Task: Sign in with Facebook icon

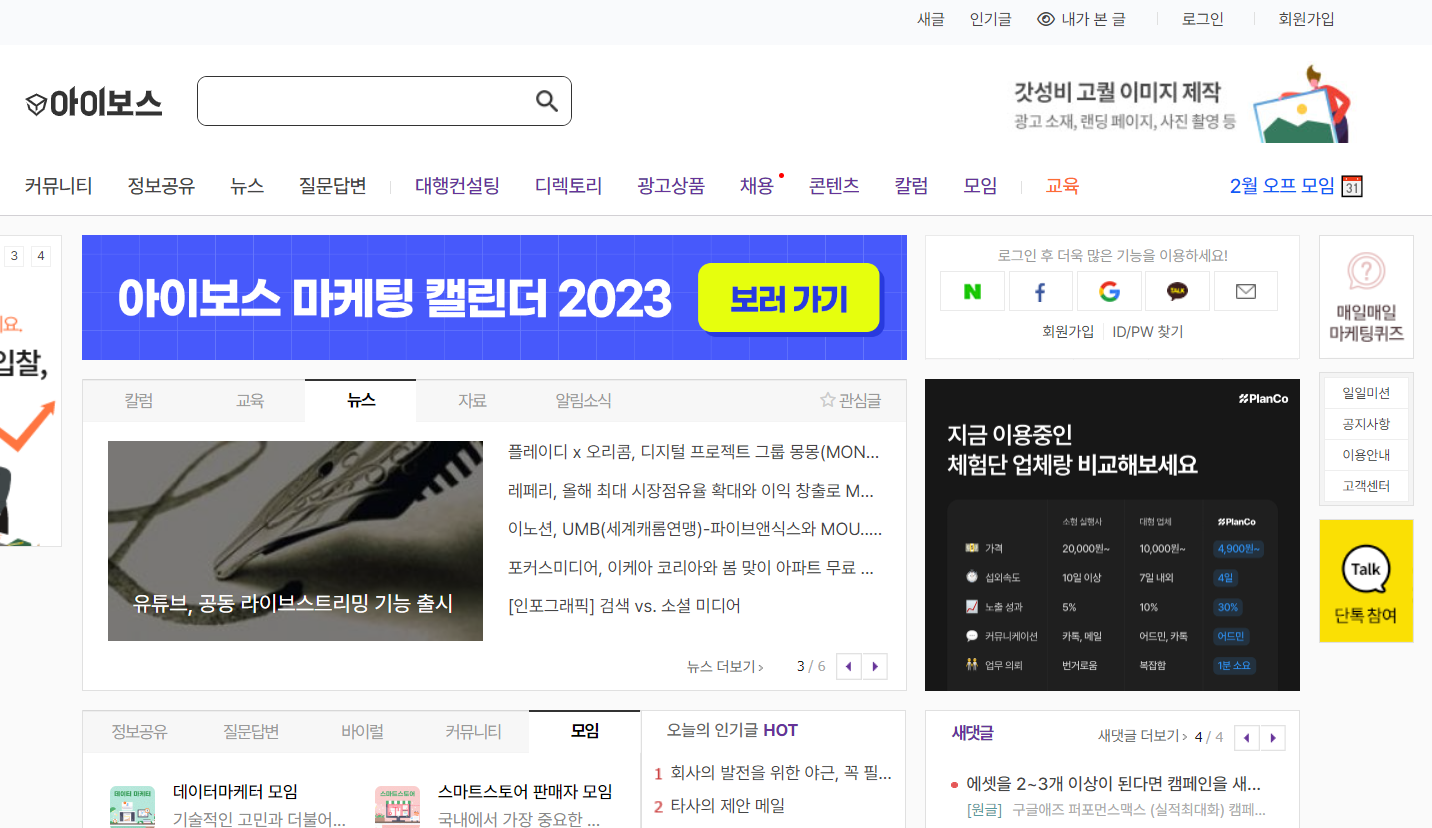Action: [1040, 291]
